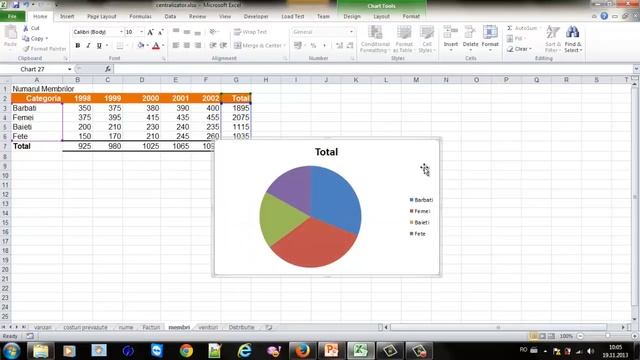Select the Barbati legend entry

tap(421, 200)
